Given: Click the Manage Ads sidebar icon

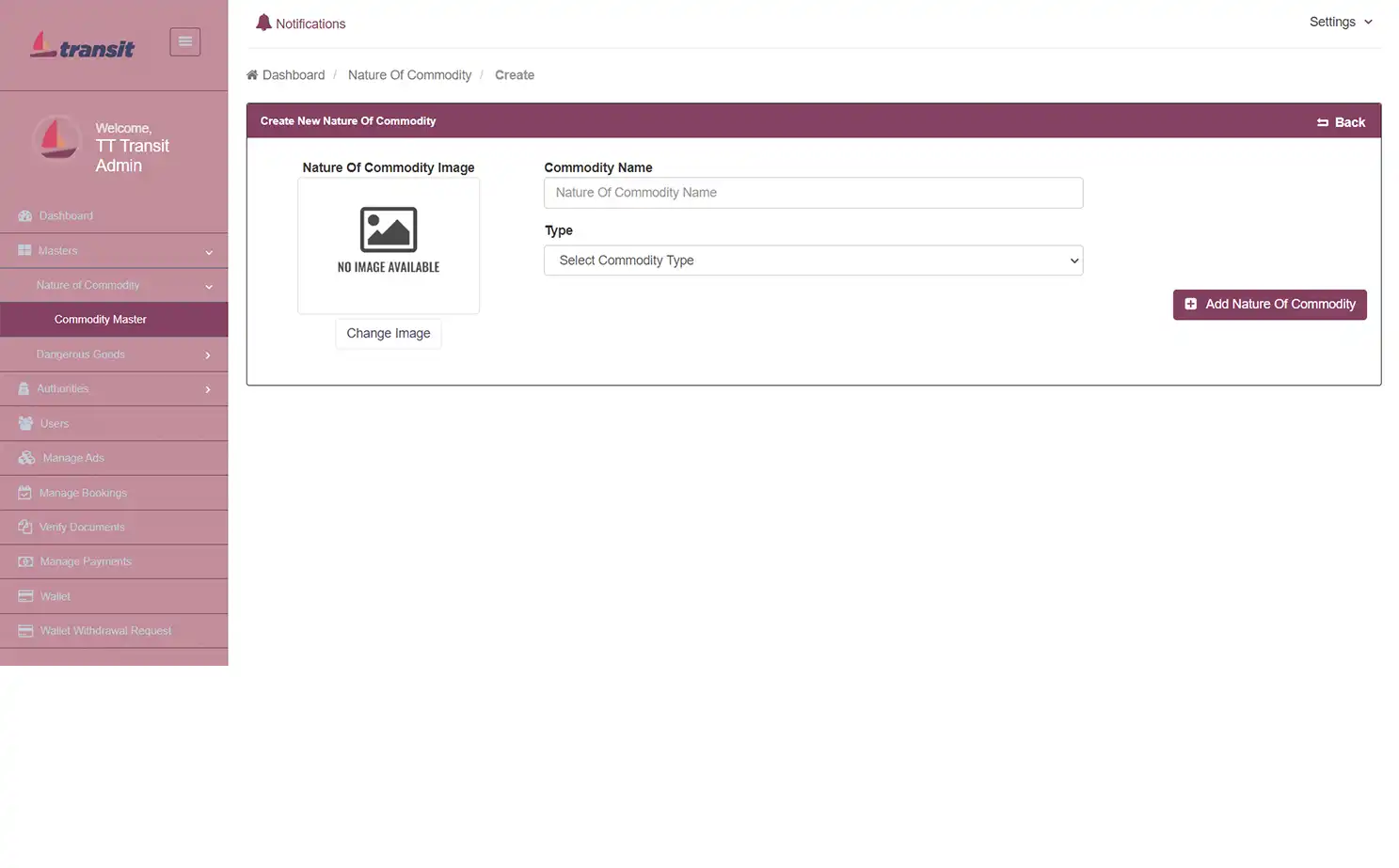Looking at the screenshot, I should [x=26, y=458].
